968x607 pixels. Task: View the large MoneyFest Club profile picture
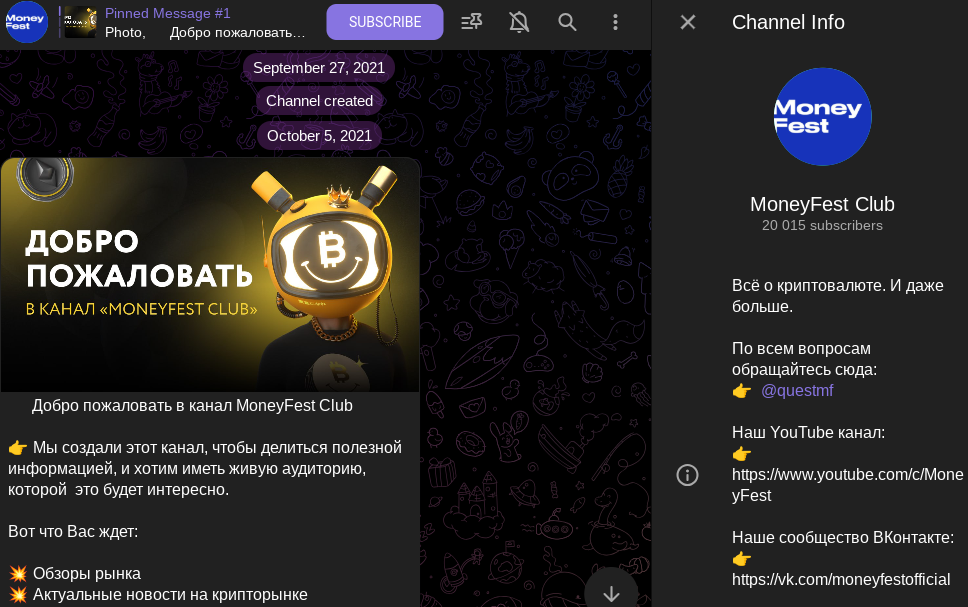click(x=822, y=117)
